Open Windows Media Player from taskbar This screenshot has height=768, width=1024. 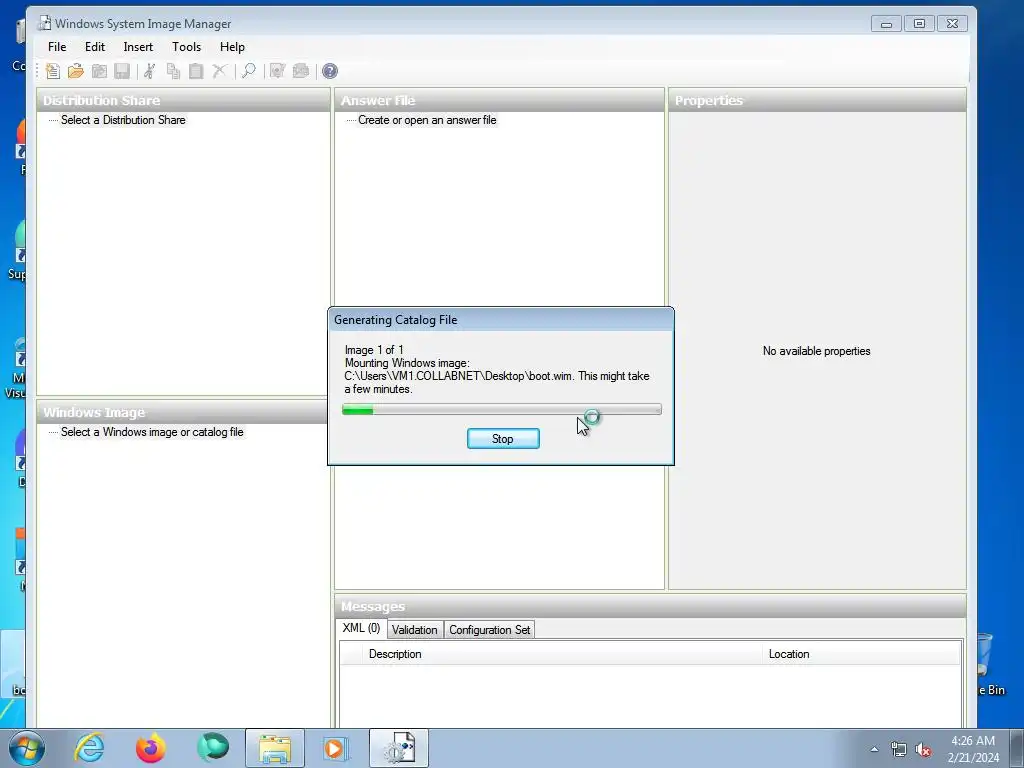coord(336,748)
